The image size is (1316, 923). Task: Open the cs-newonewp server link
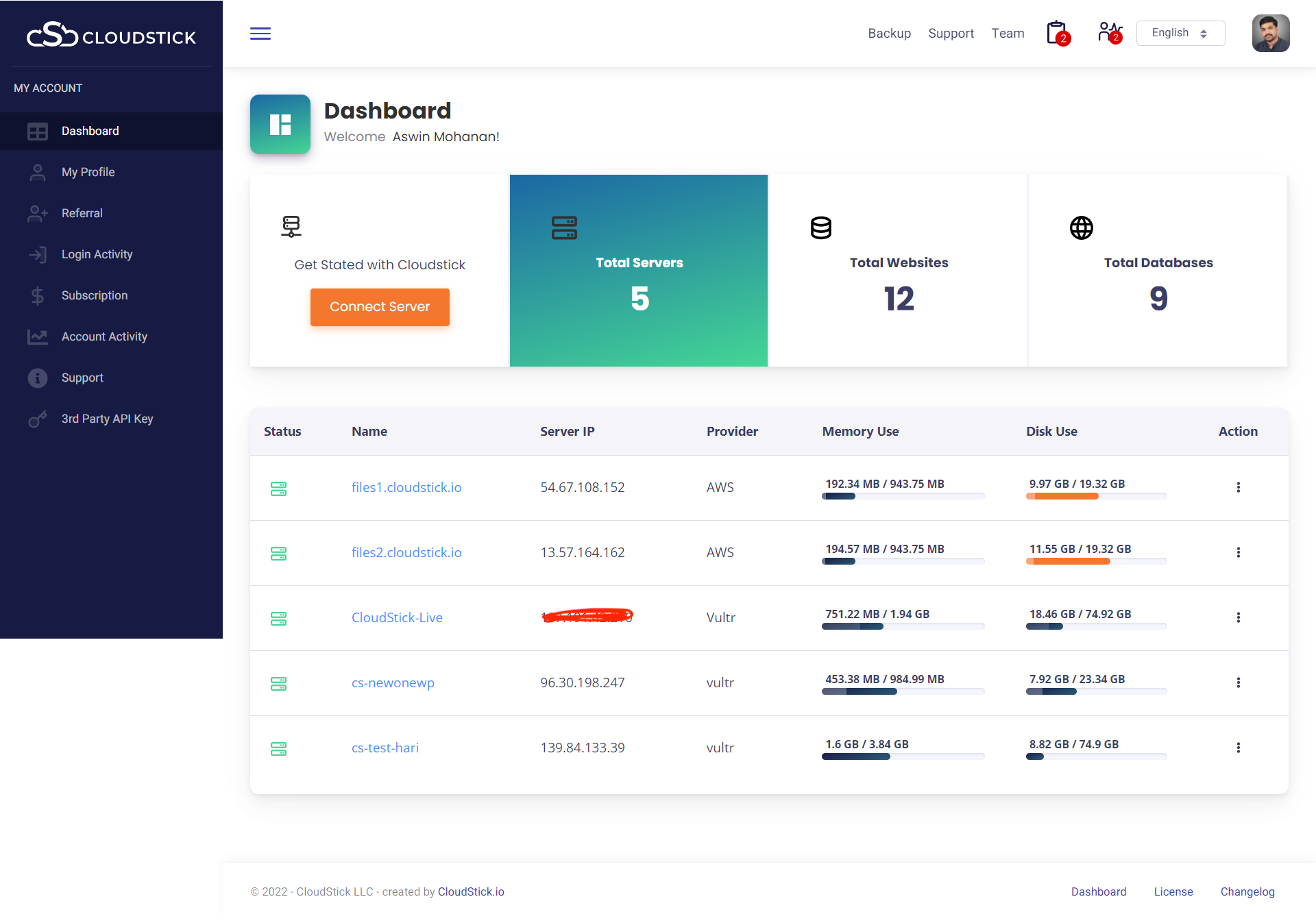(393, 682)
